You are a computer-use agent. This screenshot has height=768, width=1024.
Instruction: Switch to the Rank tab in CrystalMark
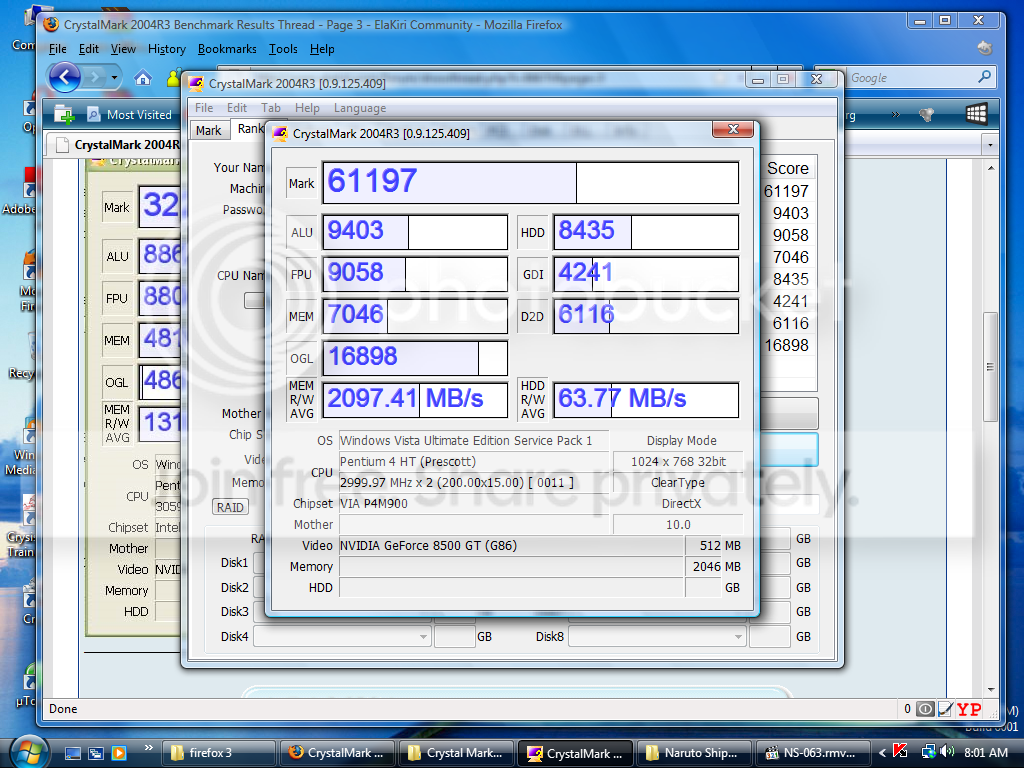(250, 129)
